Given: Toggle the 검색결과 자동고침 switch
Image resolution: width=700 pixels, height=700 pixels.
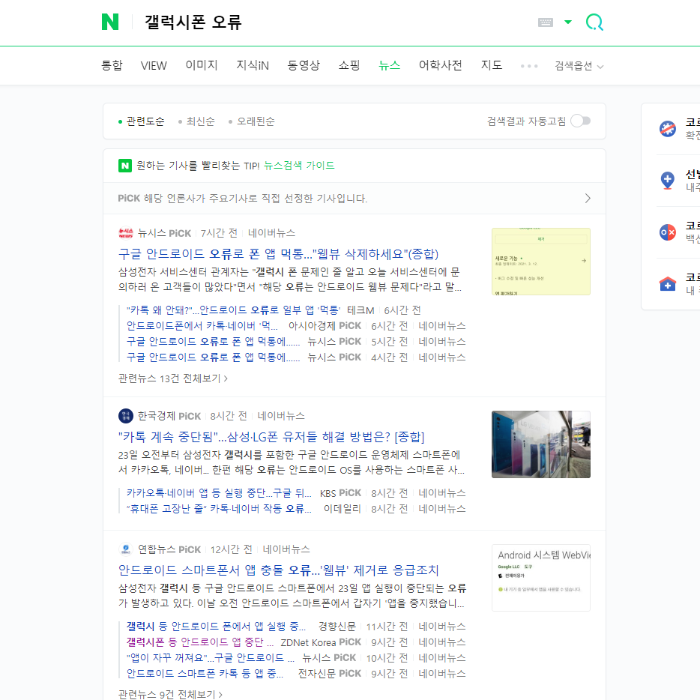Looking at the screenshot, I should click(x=580, y=121).
